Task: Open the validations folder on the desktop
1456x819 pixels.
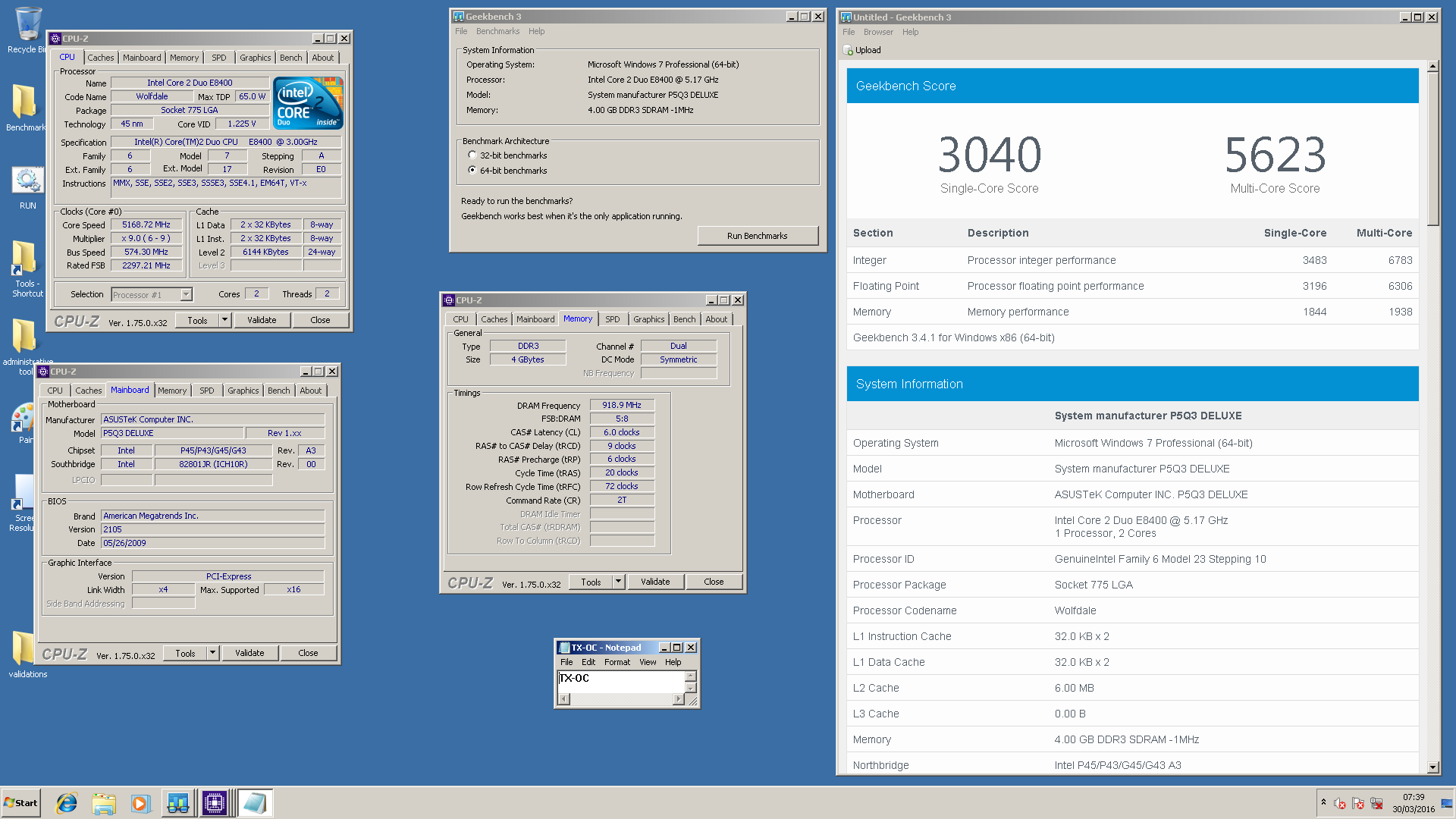Action: (x=24, y=649)
